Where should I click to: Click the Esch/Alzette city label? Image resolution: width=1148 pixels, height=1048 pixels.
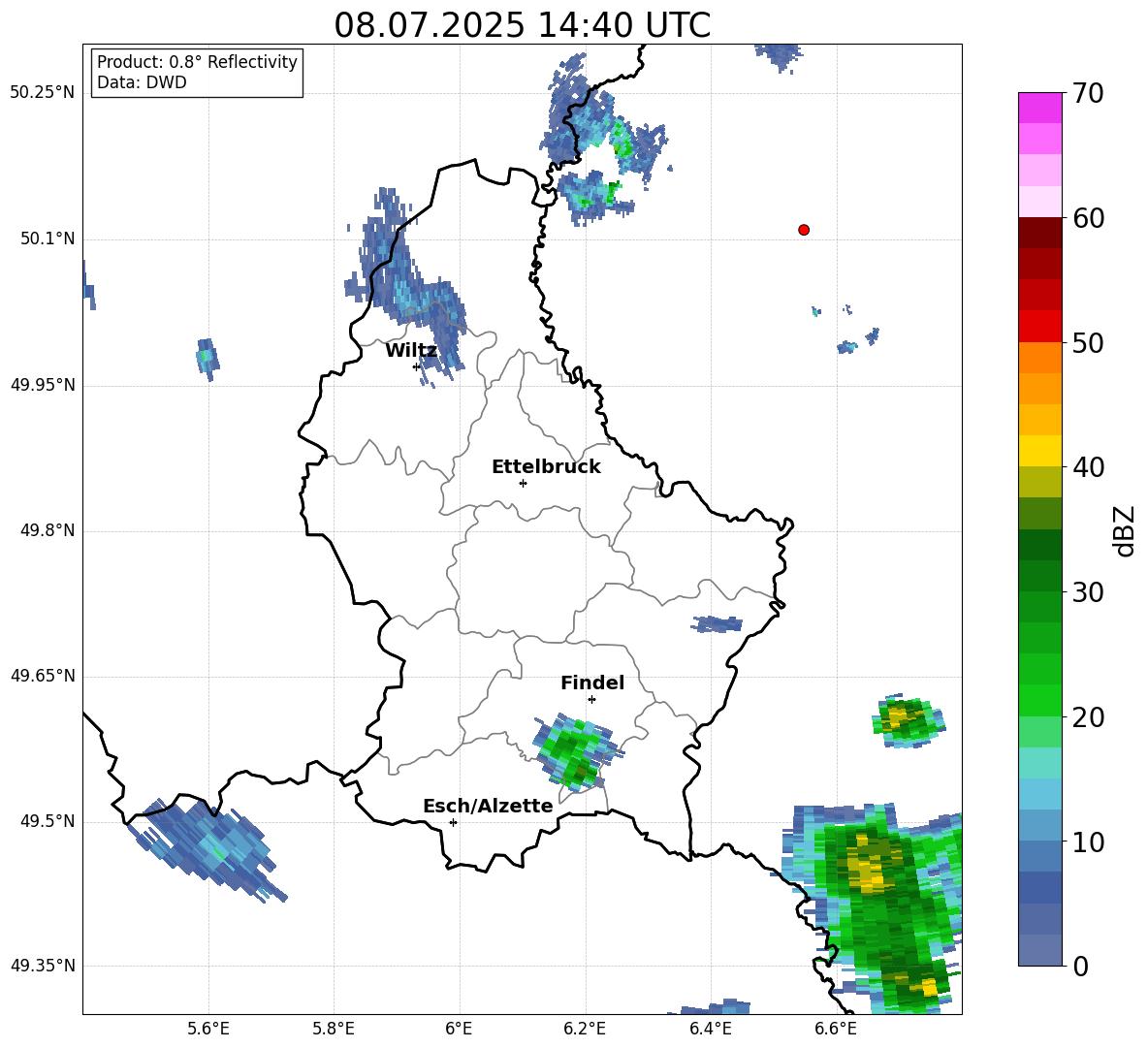tap(489, 807)
